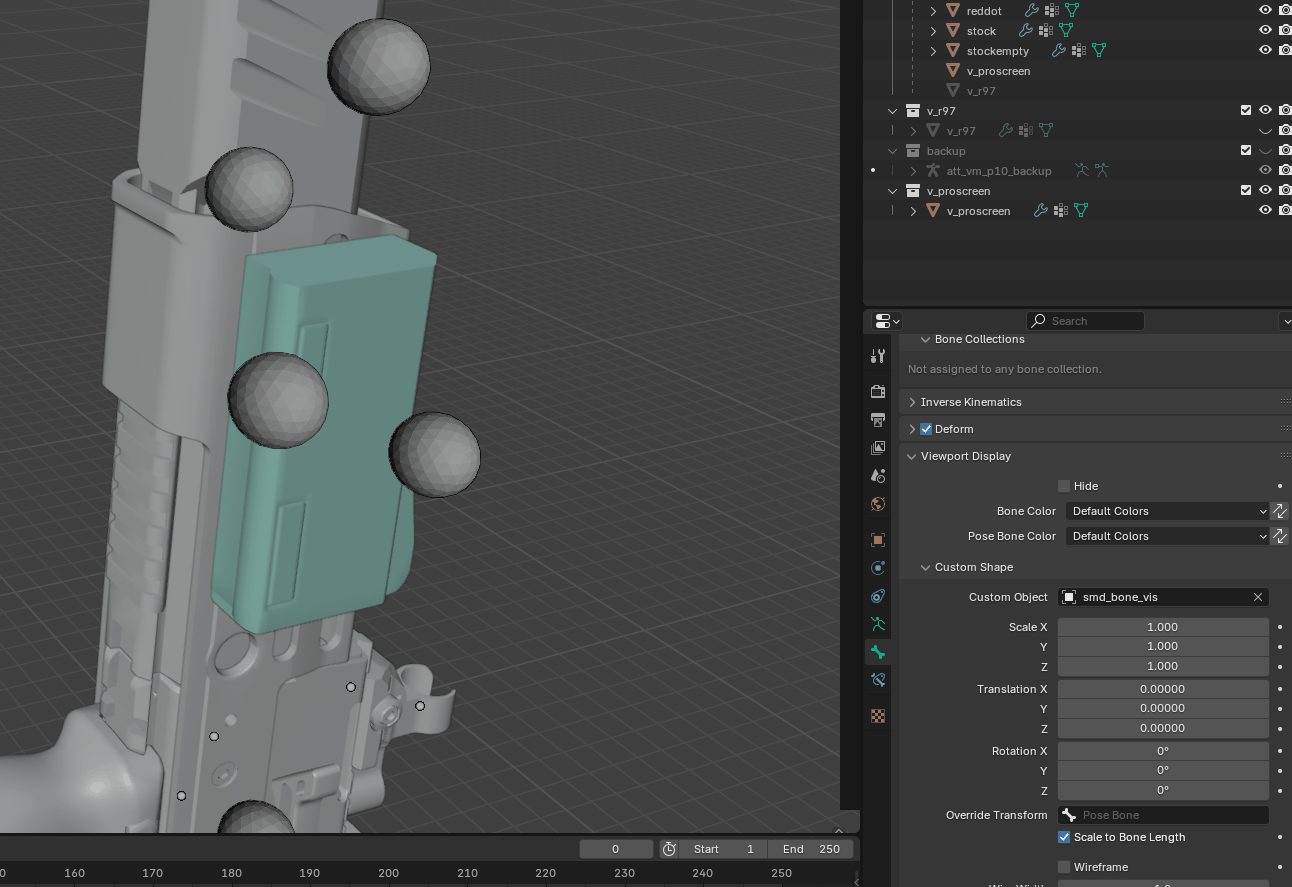The image size is (1292, 887).
Task: Open the Render properties tab
Action: [x=878, y=392]
